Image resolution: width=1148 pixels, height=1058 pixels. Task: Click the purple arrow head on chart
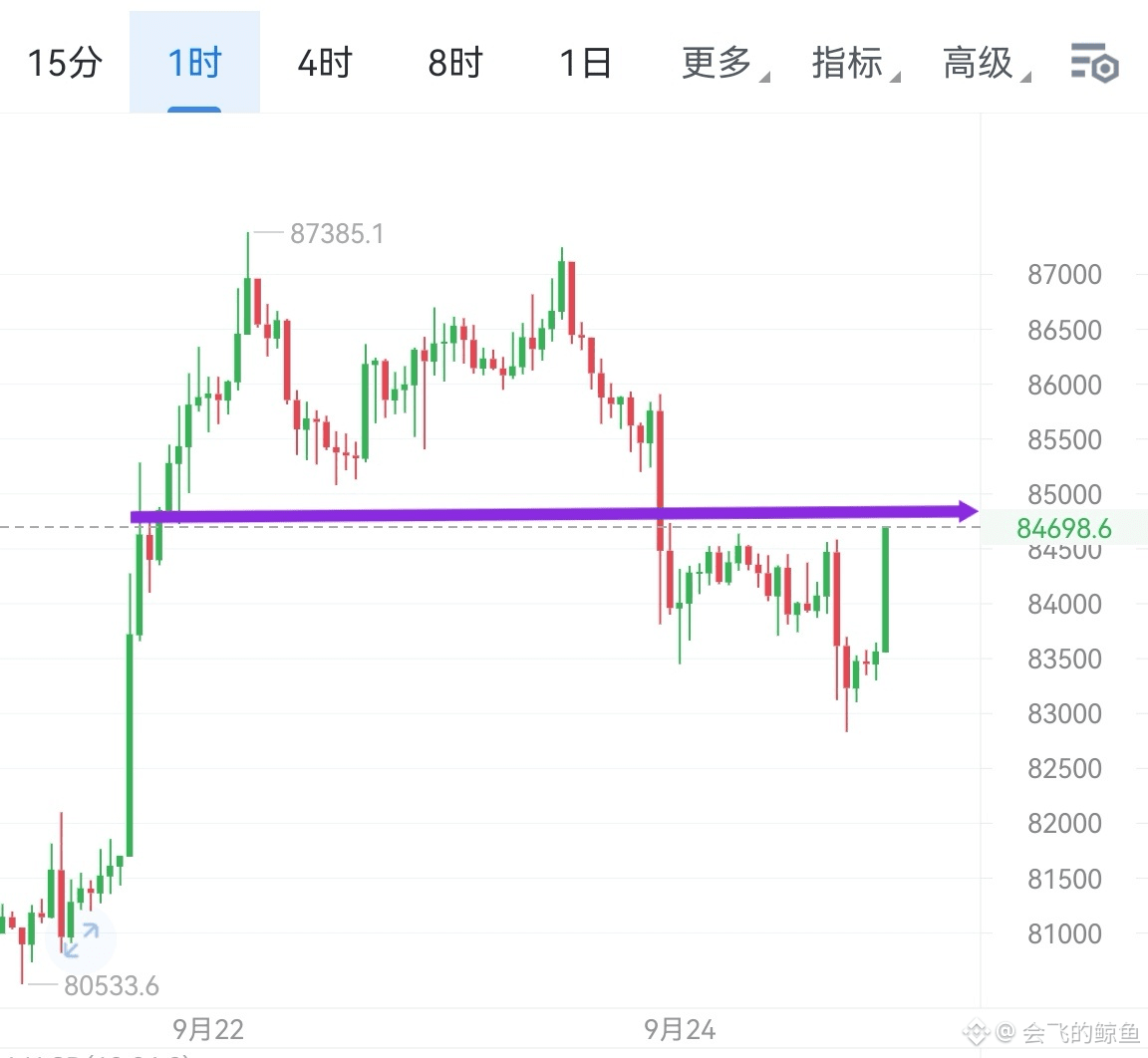point(967,511)
